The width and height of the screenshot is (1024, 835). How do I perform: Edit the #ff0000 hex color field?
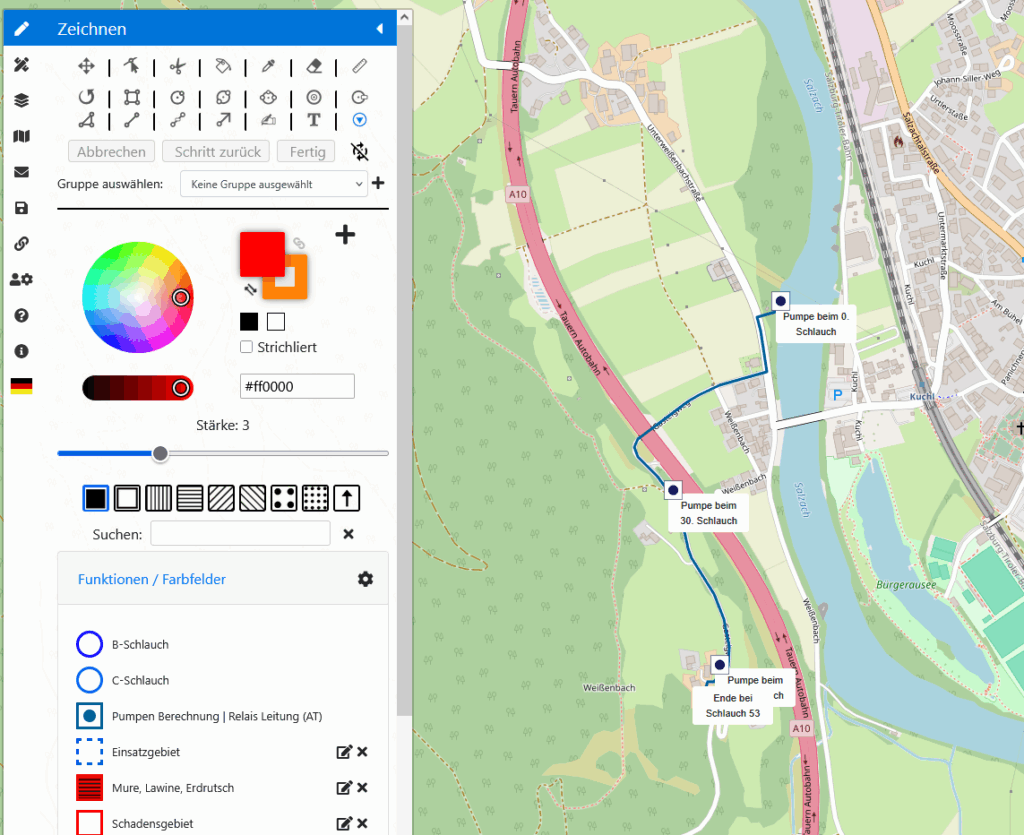pyautogui.click(x=297, y=386)
